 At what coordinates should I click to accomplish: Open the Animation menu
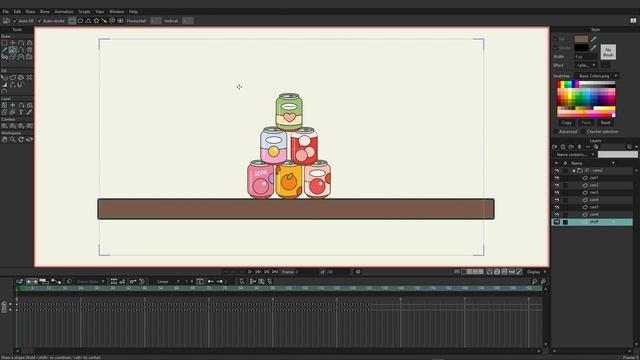point(64,11)
